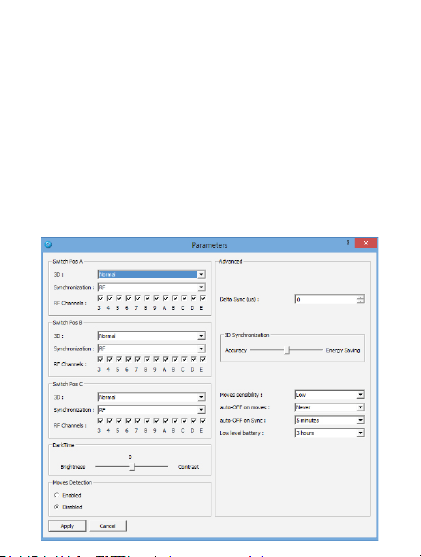Screen dimensions: 421x557
Task: Click the Apply button
Action: (x=67, y=526)
